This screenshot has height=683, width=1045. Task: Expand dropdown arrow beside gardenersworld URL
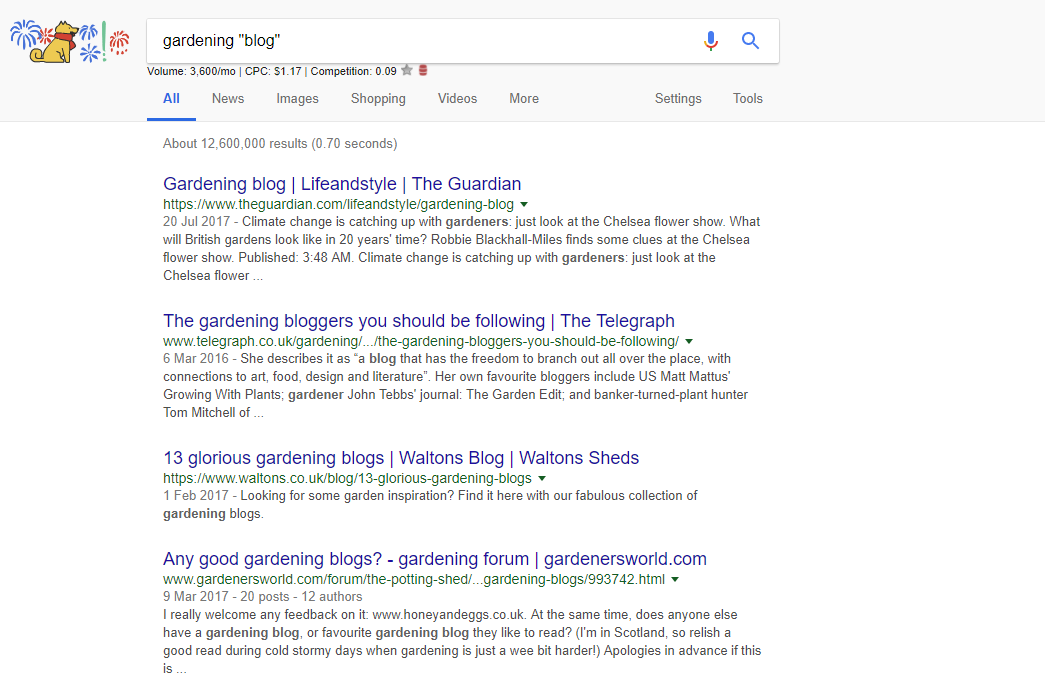point(675,580)
